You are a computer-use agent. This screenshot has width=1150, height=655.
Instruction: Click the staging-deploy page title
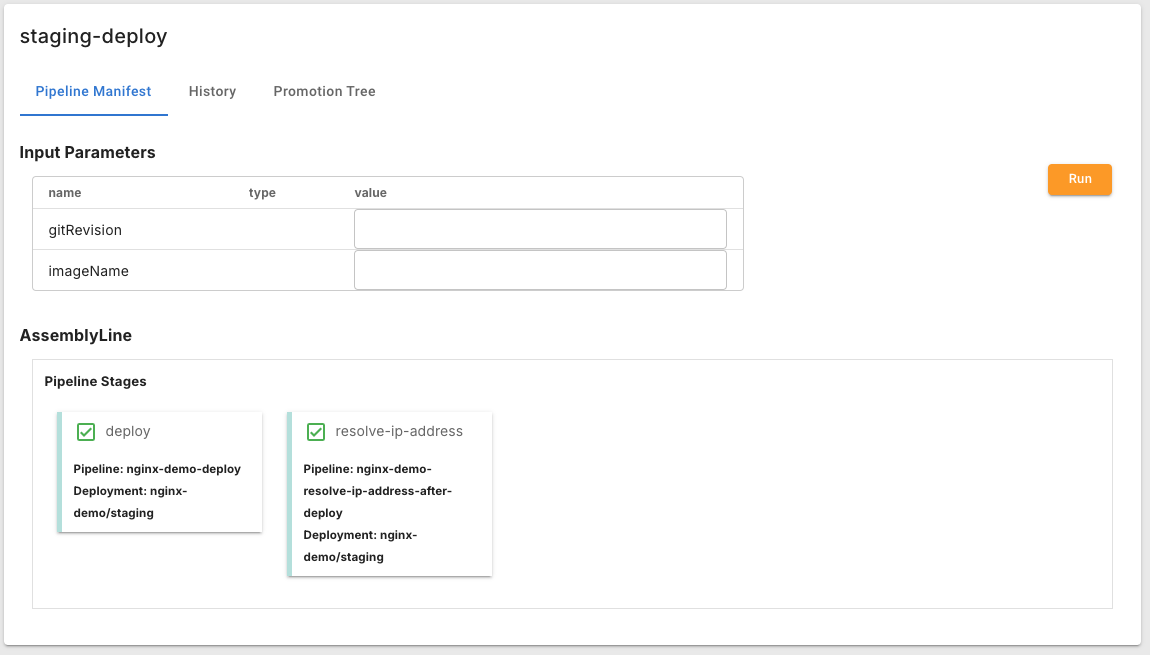pyautogui.click(x=93, y=37)
